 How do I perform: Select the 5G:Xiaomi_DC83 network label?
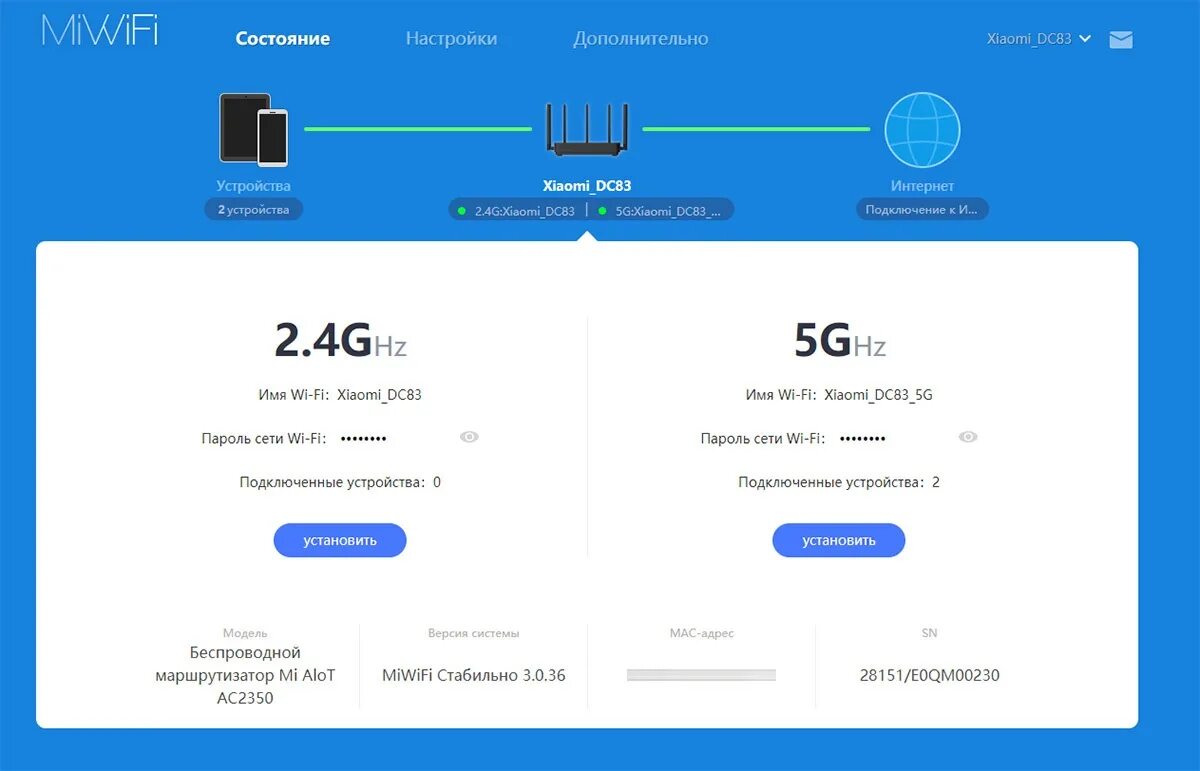coord(666,211)
